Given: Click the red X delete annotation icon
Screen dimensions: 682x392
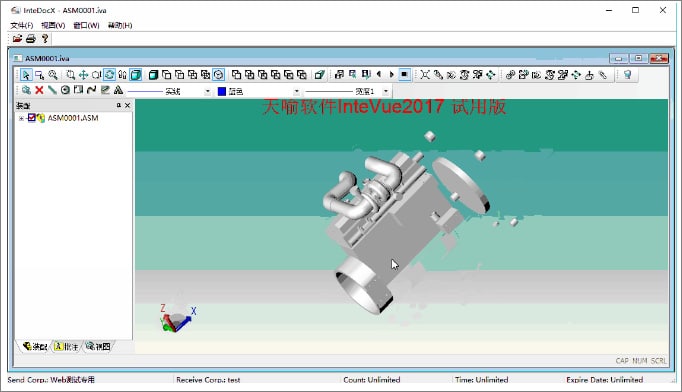Looking at the screenshot, I should (39, 90).
